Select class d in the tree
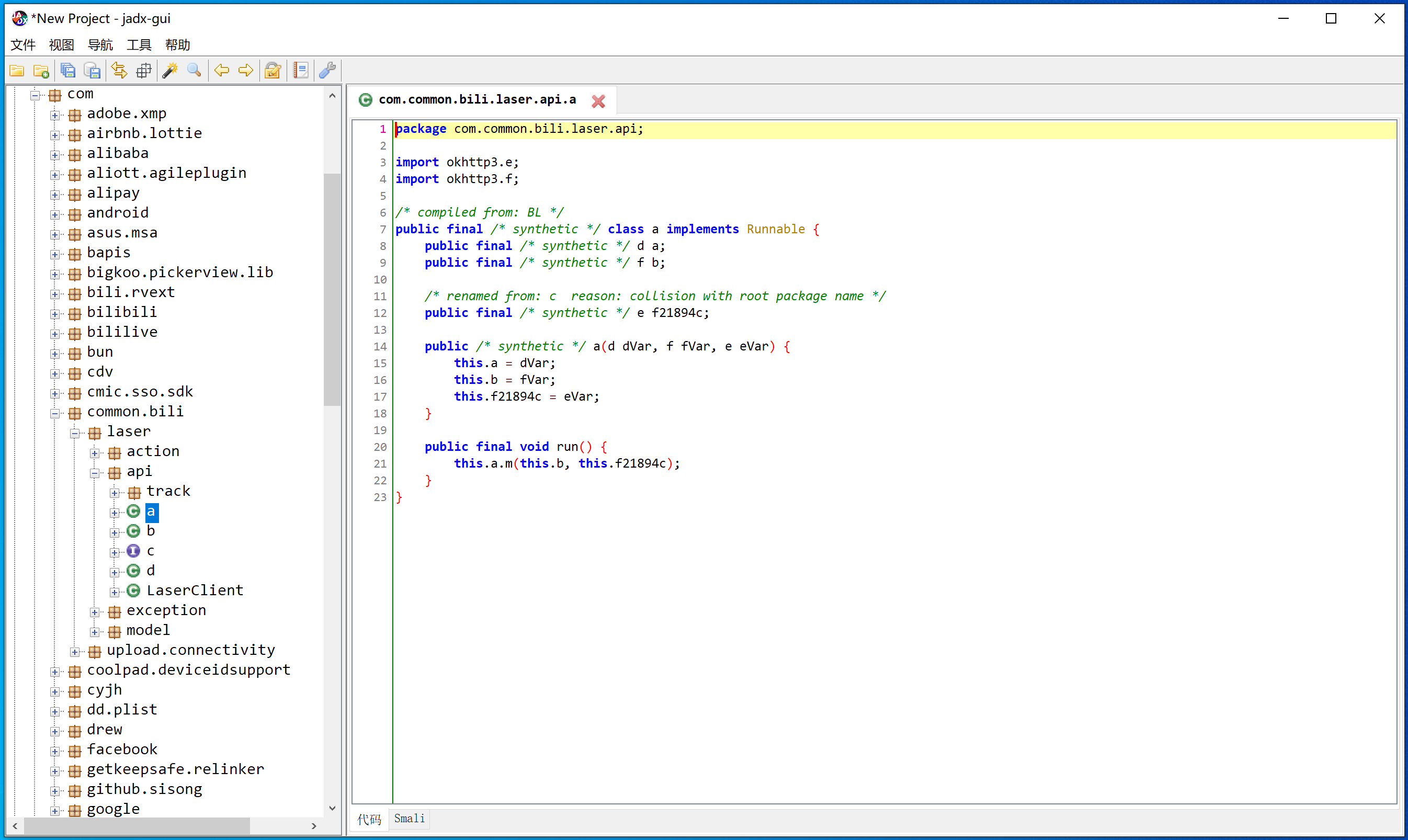This screenshot has height=840, width=1408. click(151, 571)
